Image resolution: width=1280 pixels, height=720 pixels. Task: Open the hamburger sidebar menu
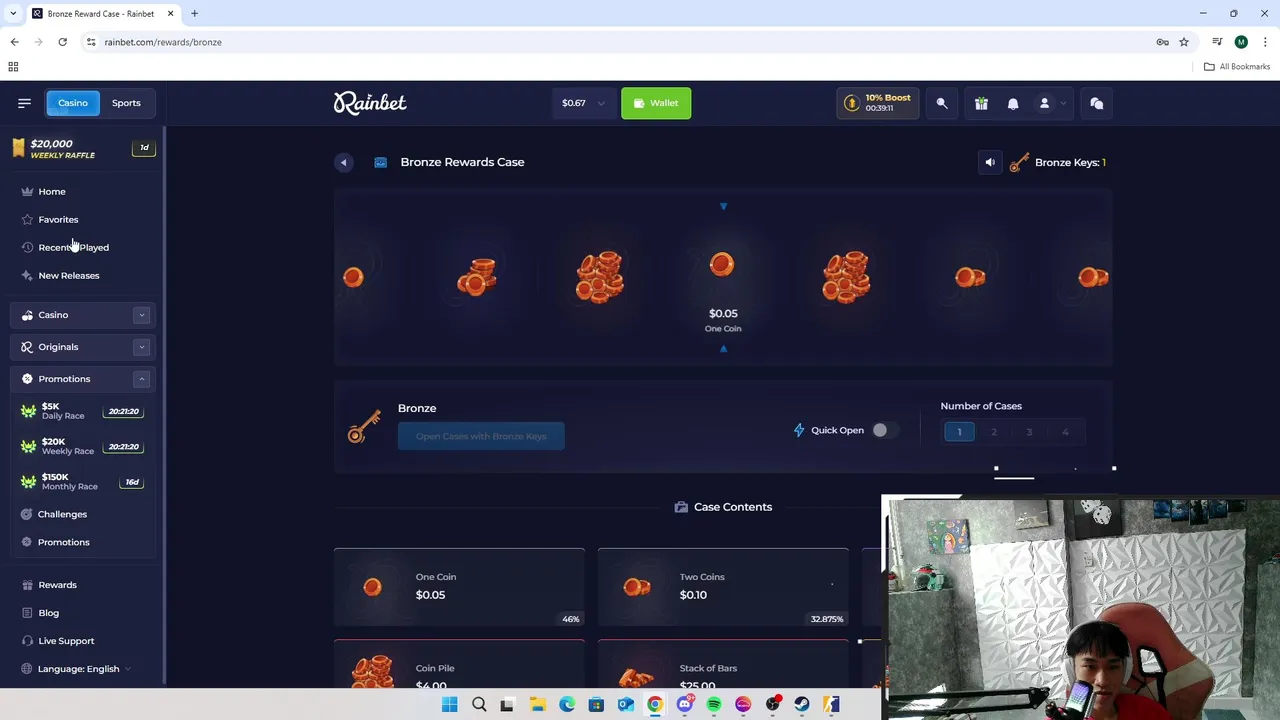click(x=24, y=103)
